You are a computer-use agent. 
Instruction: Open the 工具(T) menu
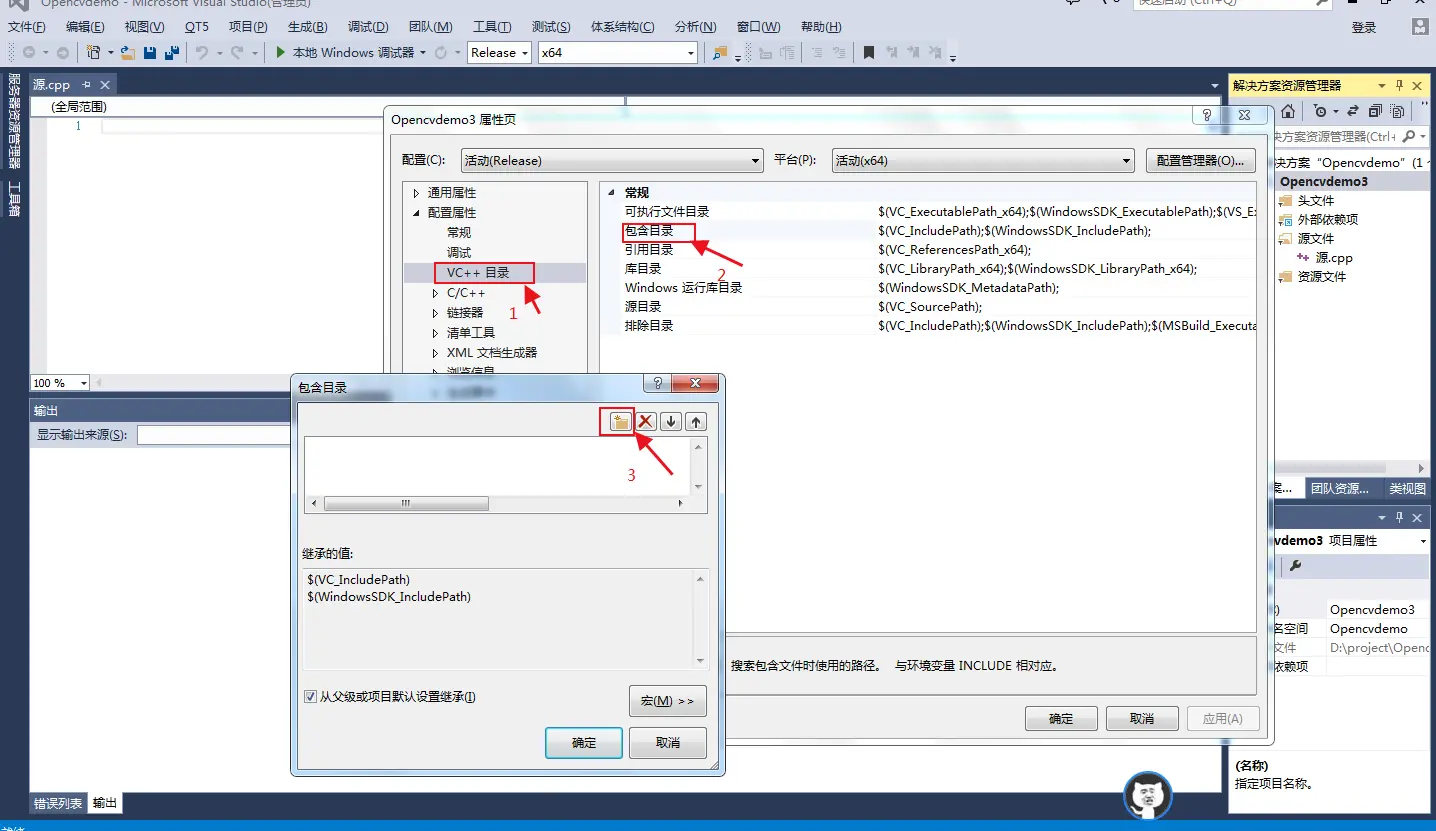pos(492,27)
